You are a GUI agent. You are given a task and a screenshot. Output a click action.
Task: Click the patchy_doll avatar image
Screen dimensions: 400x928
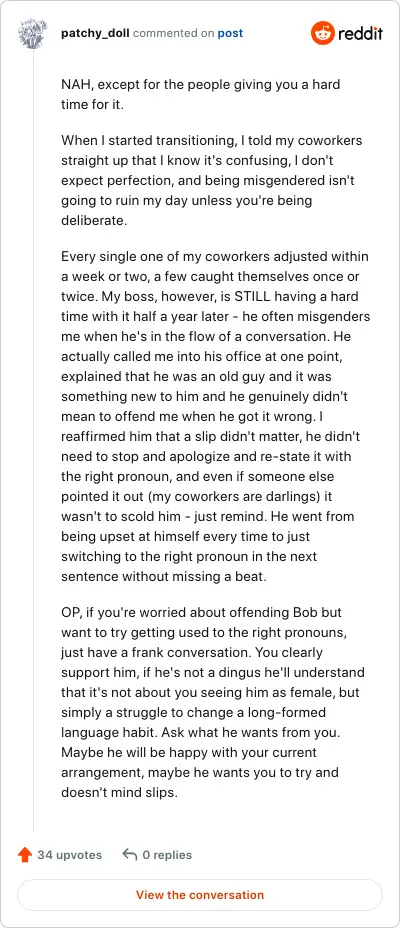coord(33,33)
